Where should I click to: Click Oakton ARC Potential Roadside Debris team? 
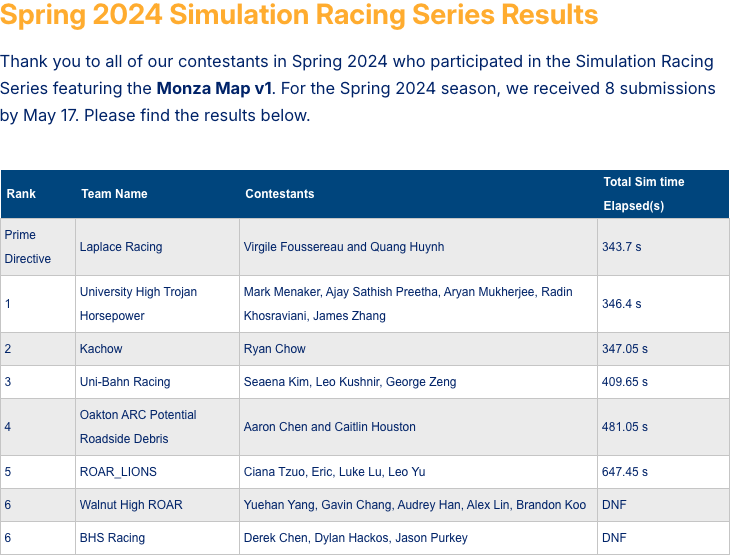click(x=138, y=427)
